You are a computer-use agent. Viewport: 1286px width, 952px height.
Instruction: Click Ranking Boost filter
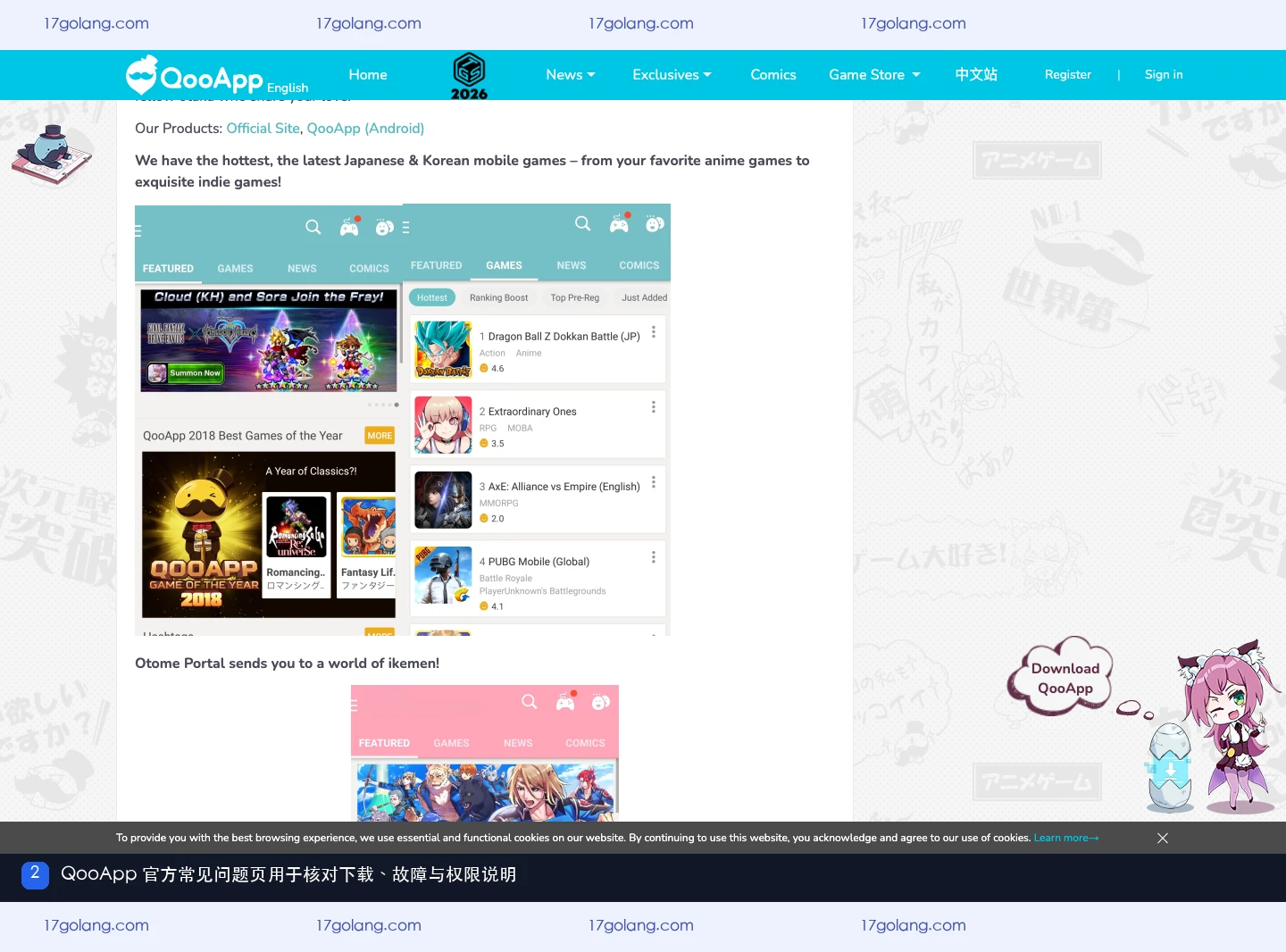click(498, 297)
